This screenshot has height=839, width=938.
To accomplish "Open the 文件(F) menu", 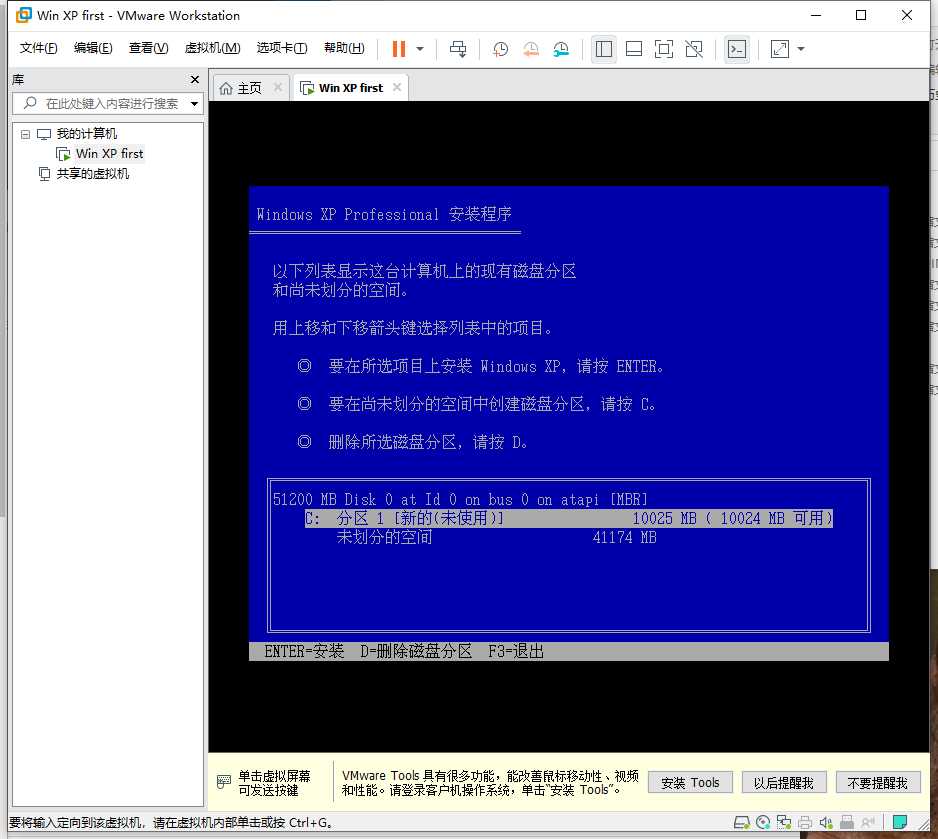I will [x=38, y=48].
